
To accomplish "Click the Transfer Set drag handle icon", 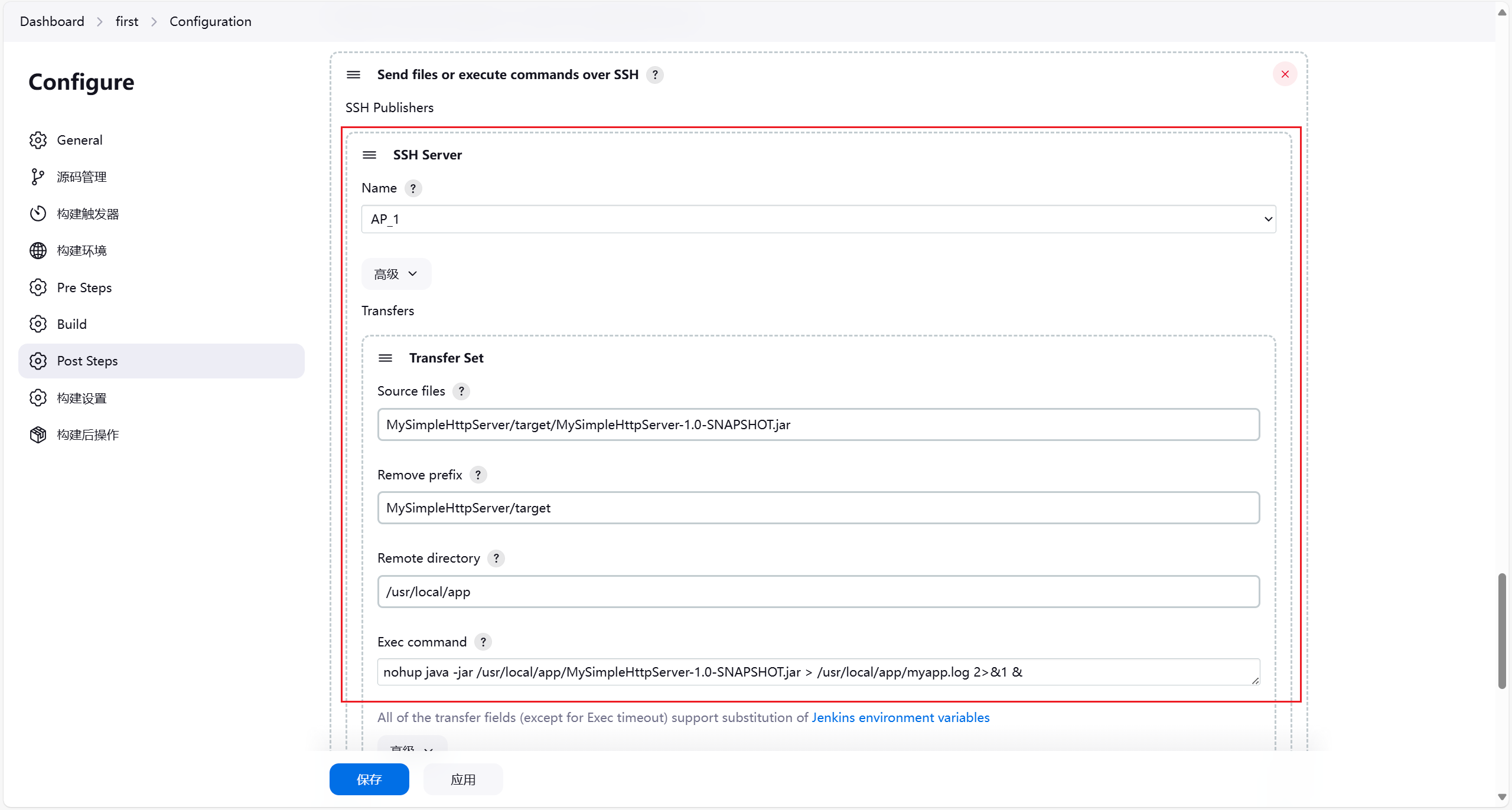I will click(x=385, y=358).
